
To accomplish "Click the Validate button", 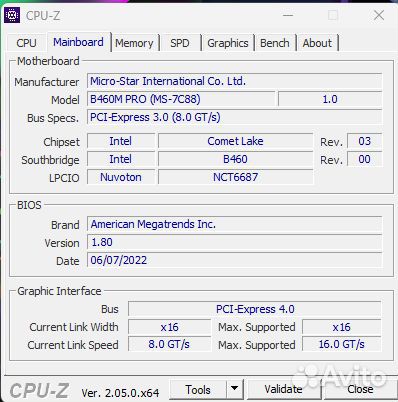I will click(283, 389).
